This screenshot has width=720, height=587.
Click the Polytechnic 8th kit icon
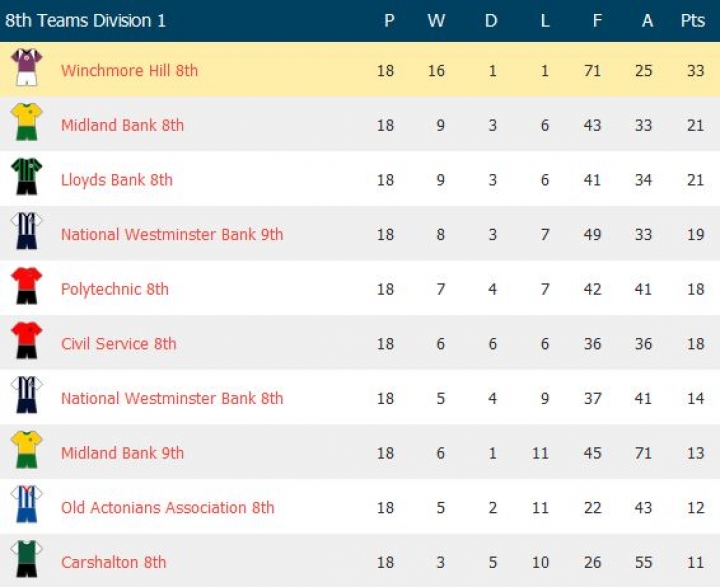pos(26,286)
